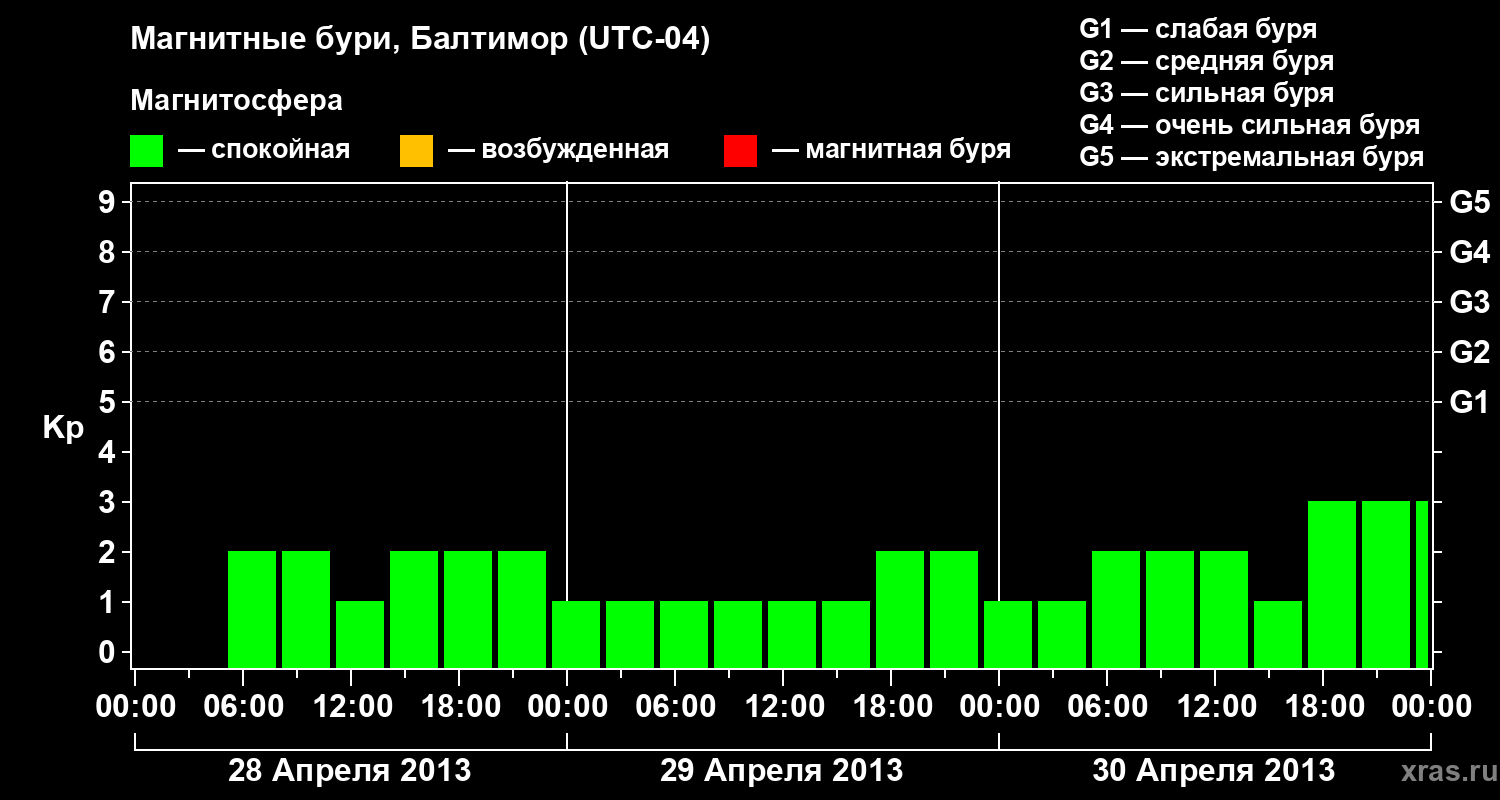Select the chart title 'Магнитные бури, Балтимор (UTC-04)'
Screen dimensions: 1500x800
[x=420, y=40]
